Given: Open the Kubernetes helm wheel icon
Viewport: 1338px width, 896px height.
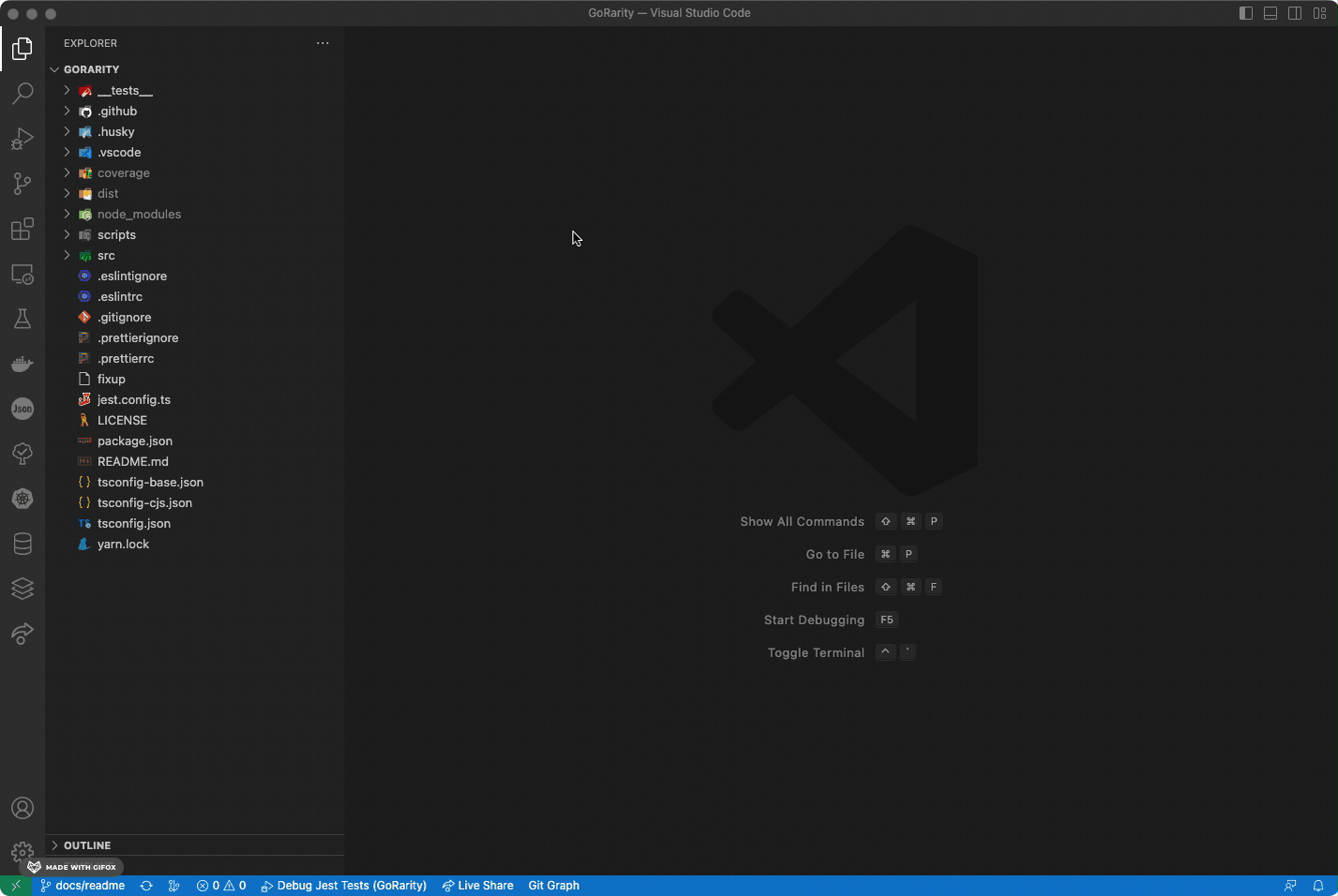Looking at the screenshot, I should (23, 499).
